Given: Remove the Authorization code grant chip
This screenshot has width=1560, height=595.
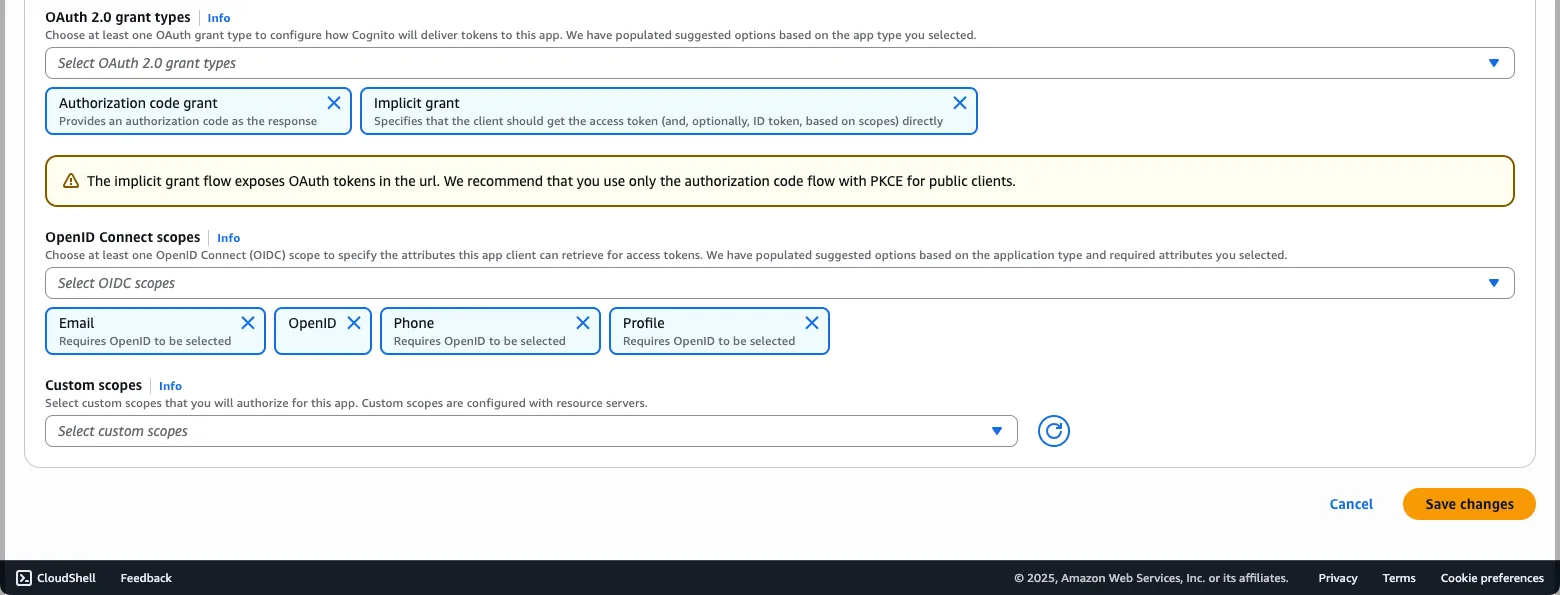Looking at the screenshot, I should click(x=334, y=103).
